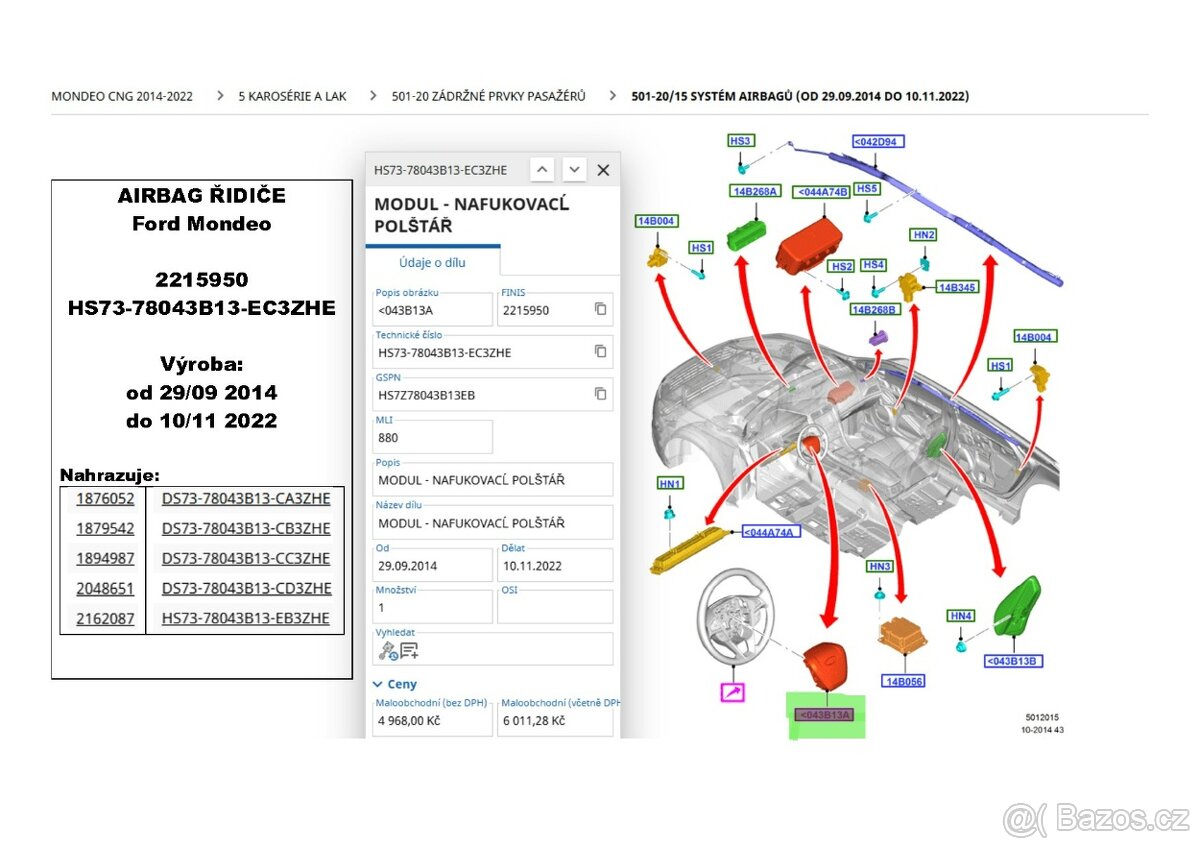
Task: Select diagram callout 14B268B
Action: [x=875, y=310]
